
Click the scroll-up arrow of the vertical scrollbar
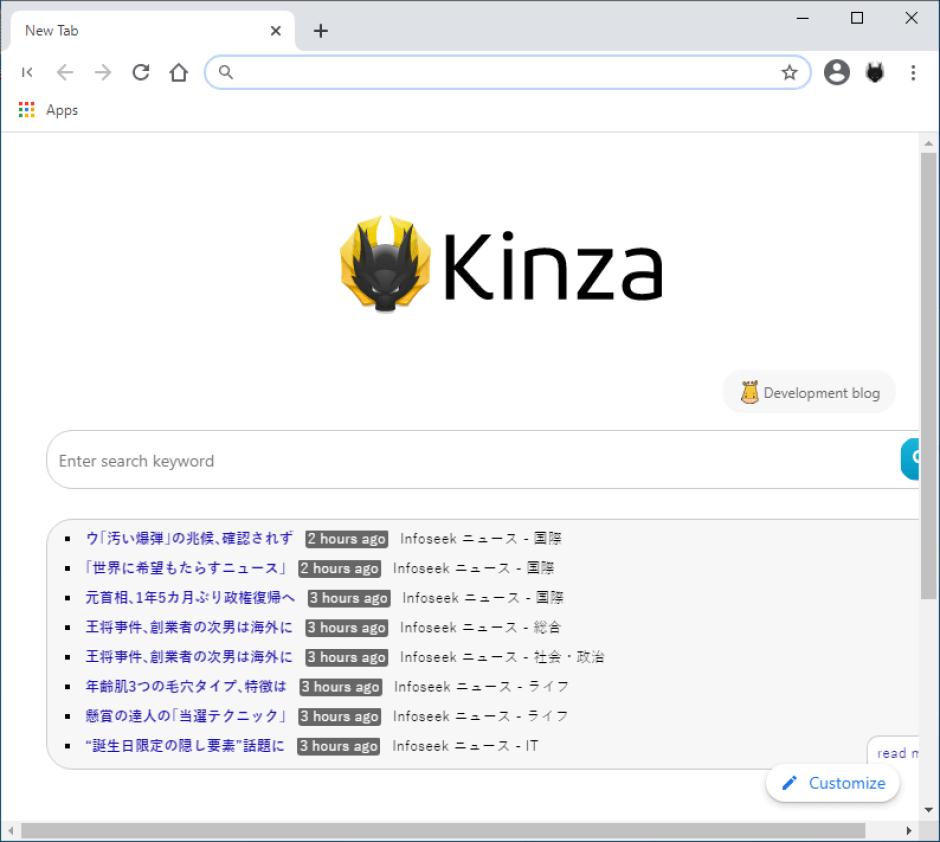click(929, 144)
